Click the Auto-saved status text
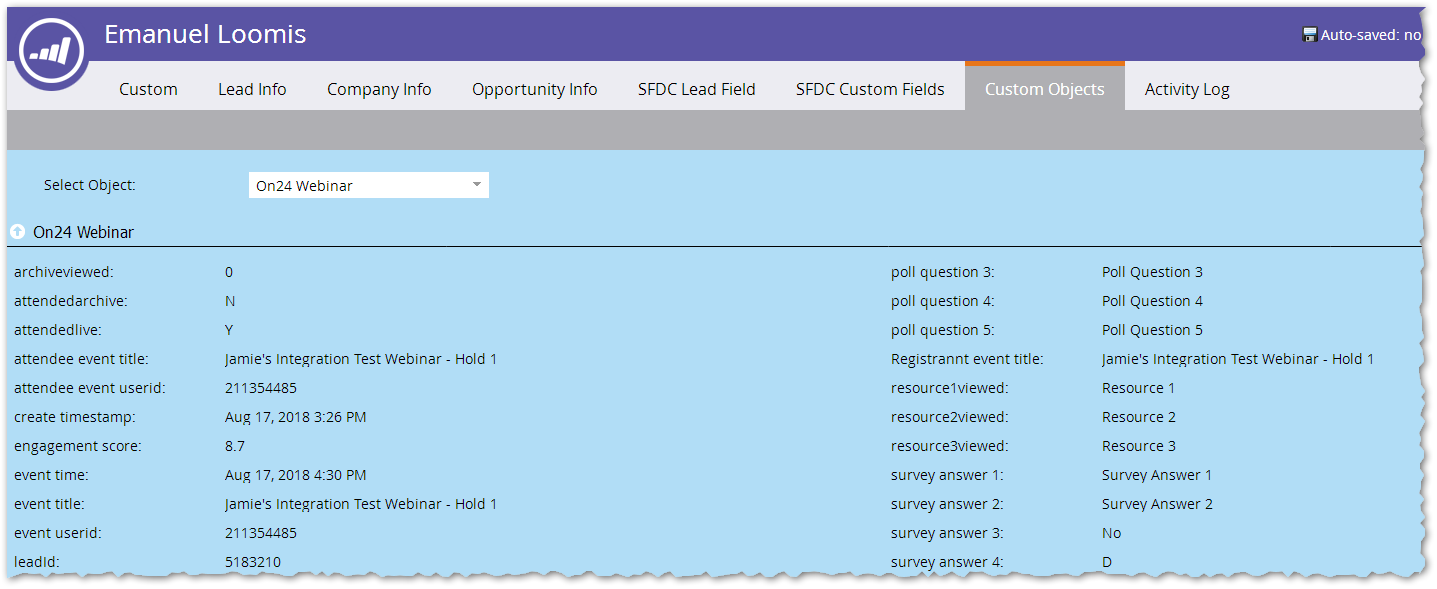This screenshot has width=1437, height=589. click(x=1371, y=35)
